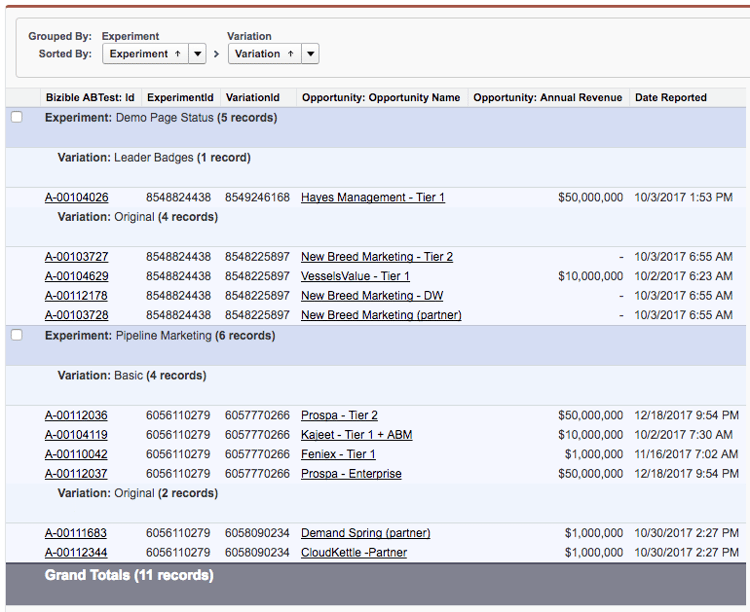
Task: Toggle Variation sort order button
Action: (264, 54)
